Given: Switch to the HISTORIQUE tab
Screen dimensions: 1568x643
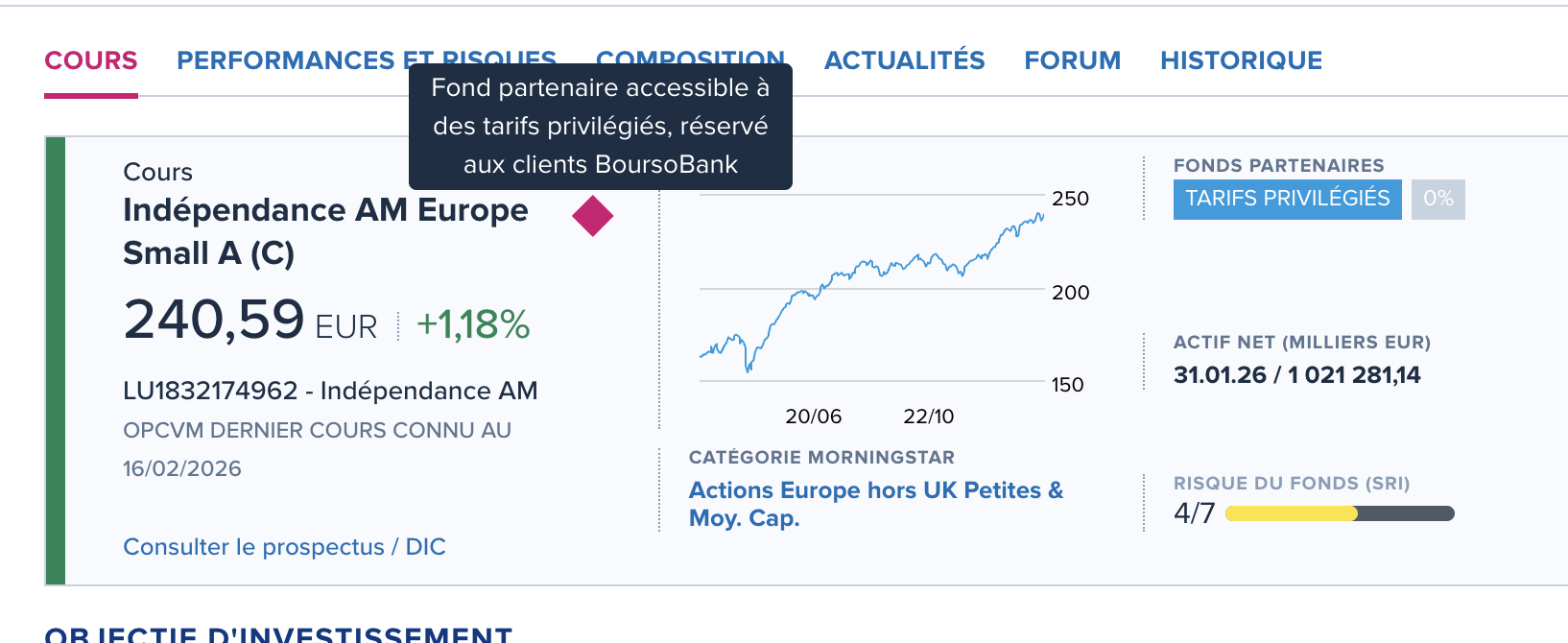Looking at the screenshot, I should (x=1241, y=60).
